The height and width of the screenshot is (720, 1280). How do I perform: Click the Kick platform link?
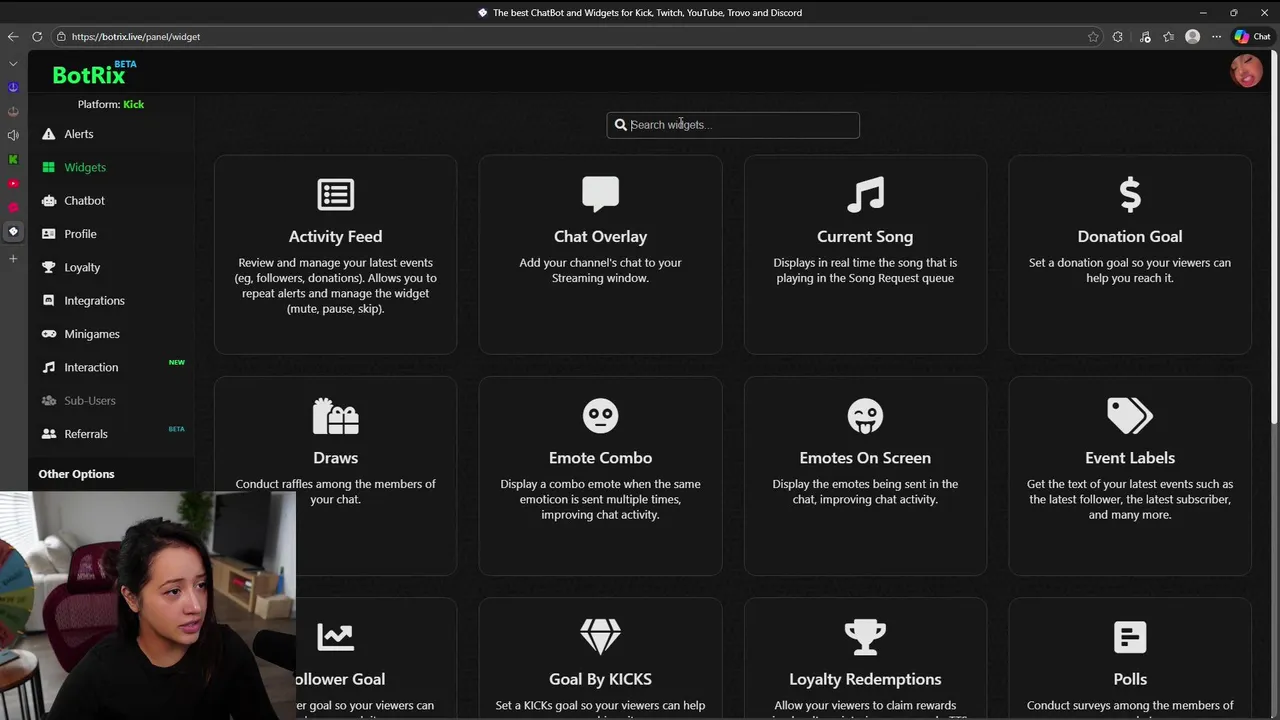133,104
